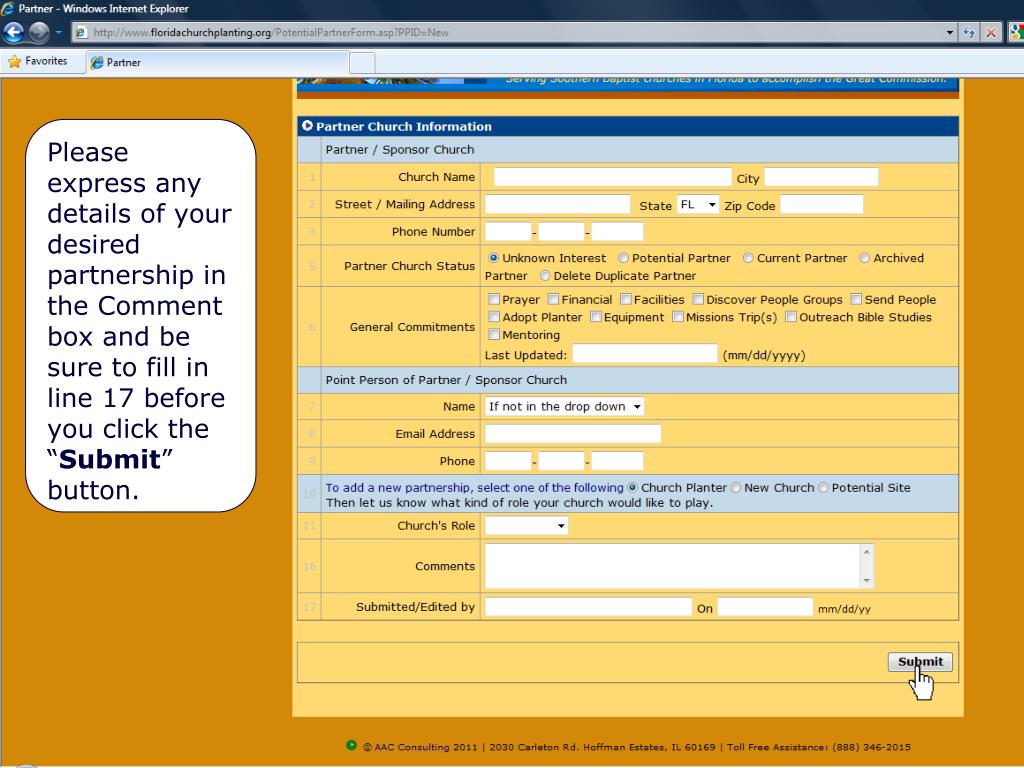This screenshot has height=768, width=1024.
Task: Click the church Phone Number middle box
Action: pos(561,232)
